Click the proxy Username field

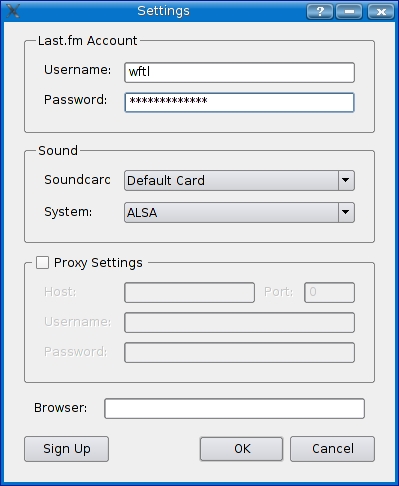click(x=239, y=322)
